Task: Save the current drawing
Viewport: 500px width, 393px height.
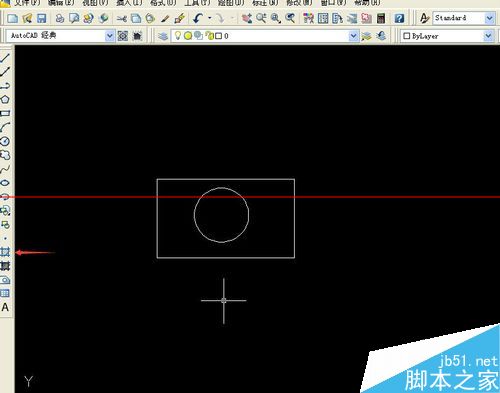Action: (x=41, y=18)
